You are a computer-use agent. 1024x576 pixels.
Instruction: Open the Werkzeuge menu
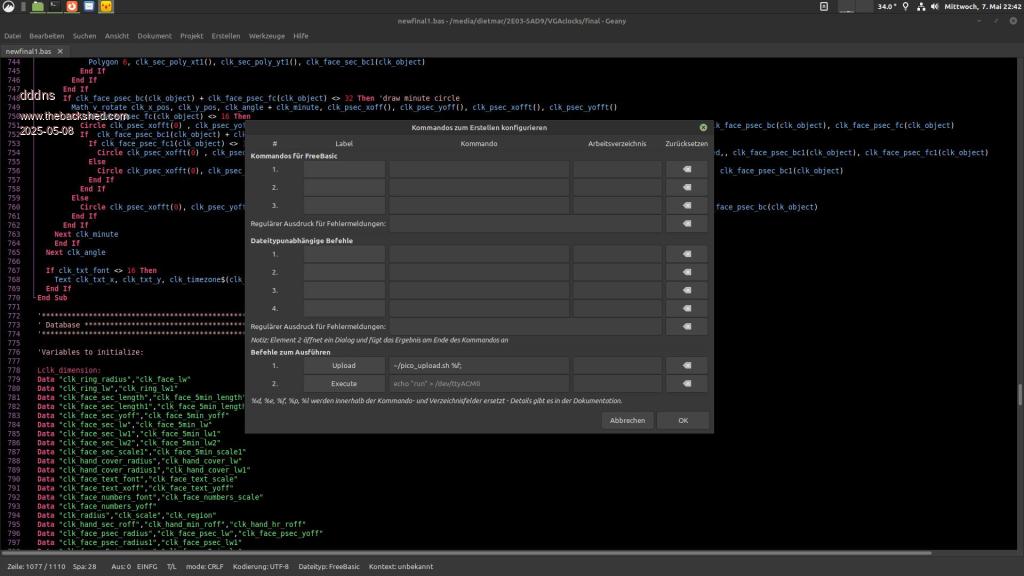pos(266,36)
